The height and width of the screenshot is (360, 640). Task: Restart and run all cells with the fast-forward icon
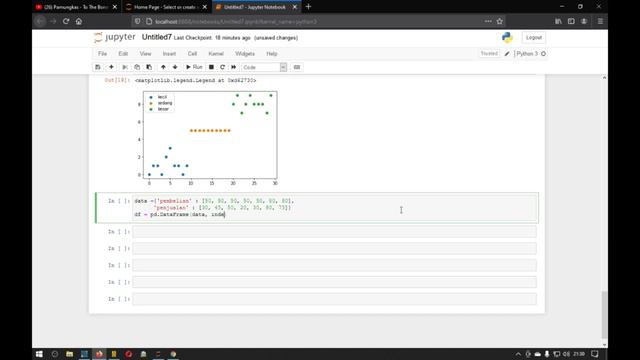coord(233,67)
